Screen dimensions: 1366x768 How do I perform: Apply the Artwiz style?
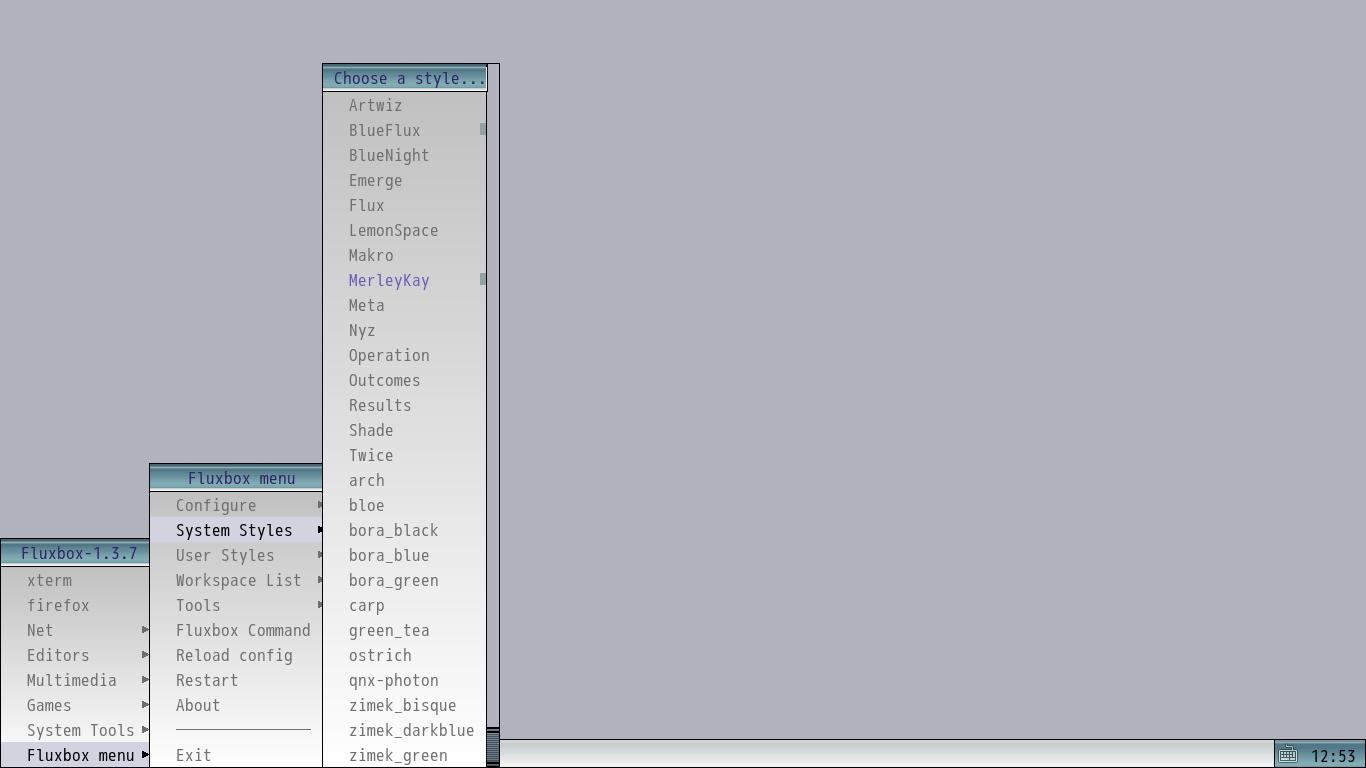coord(405,105)
